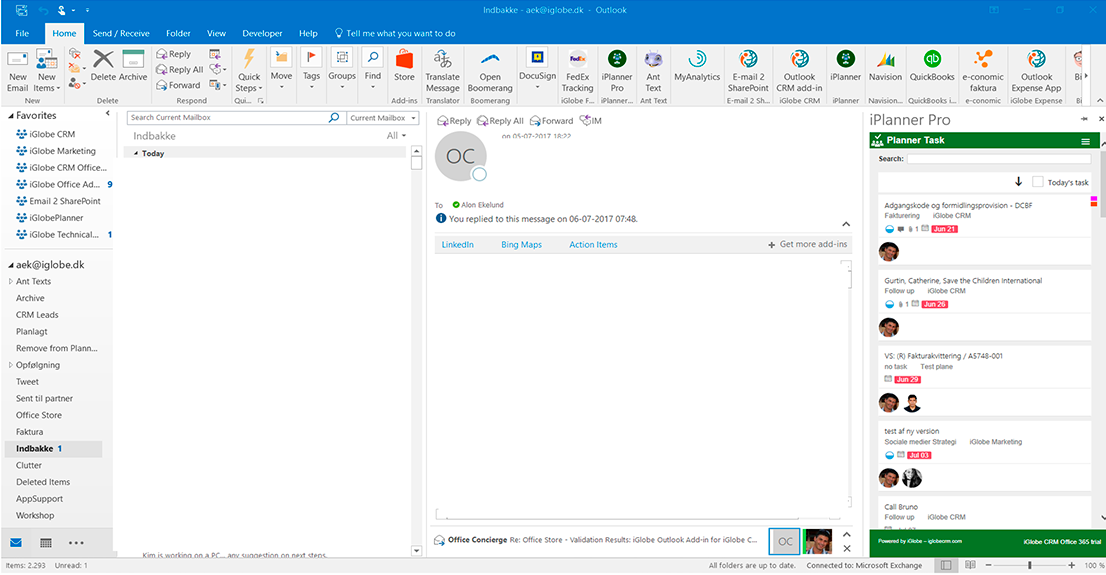Open the iGlobe CRM favorite group
The height and width of the screenshot is (575, 1106).
point(52,134)
